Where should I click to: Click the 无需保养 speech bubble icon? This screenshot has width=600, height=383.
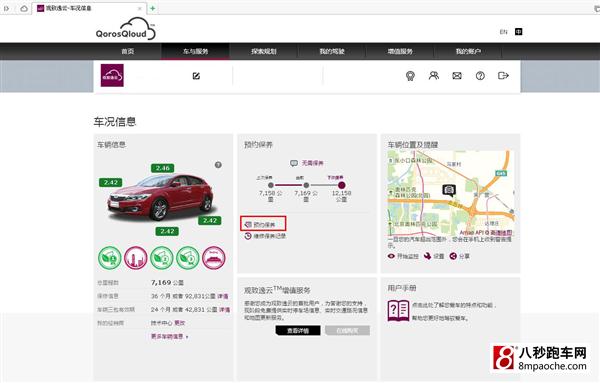point(293,163)
